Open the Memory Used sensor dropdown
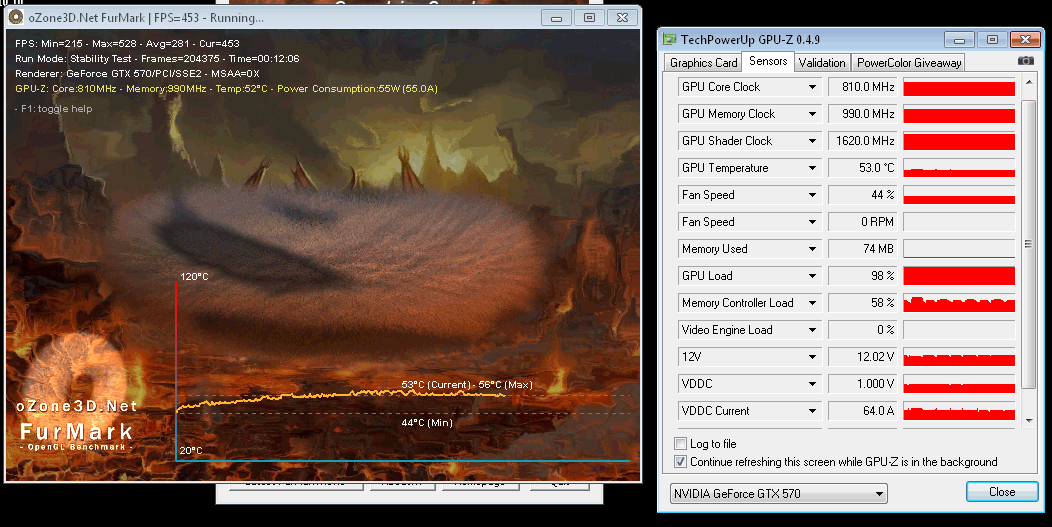 [x=812, y=249]
